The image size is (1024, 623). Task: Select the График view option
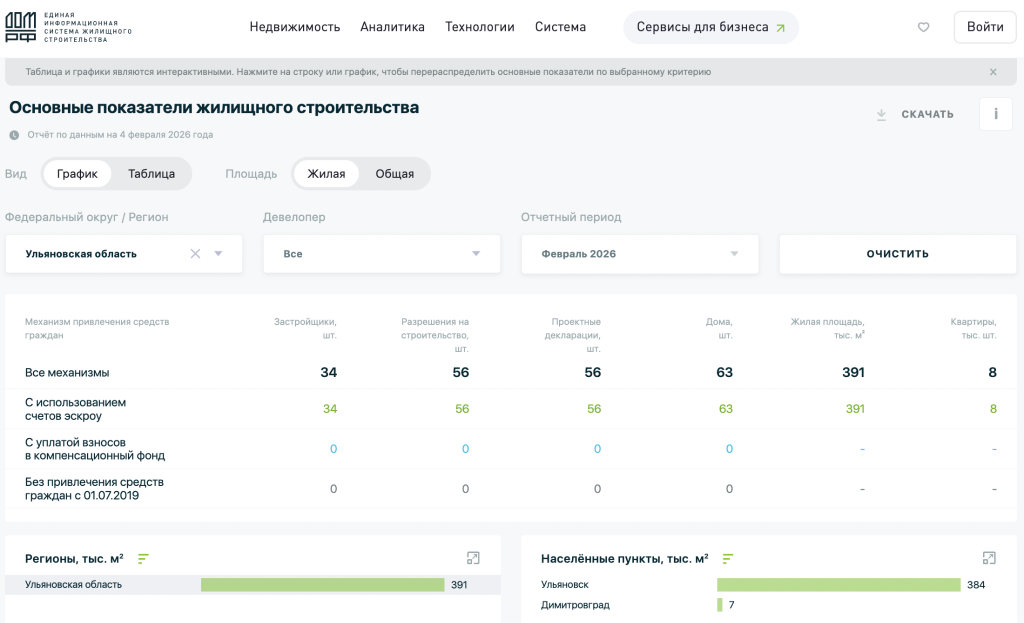pos(77,174)
